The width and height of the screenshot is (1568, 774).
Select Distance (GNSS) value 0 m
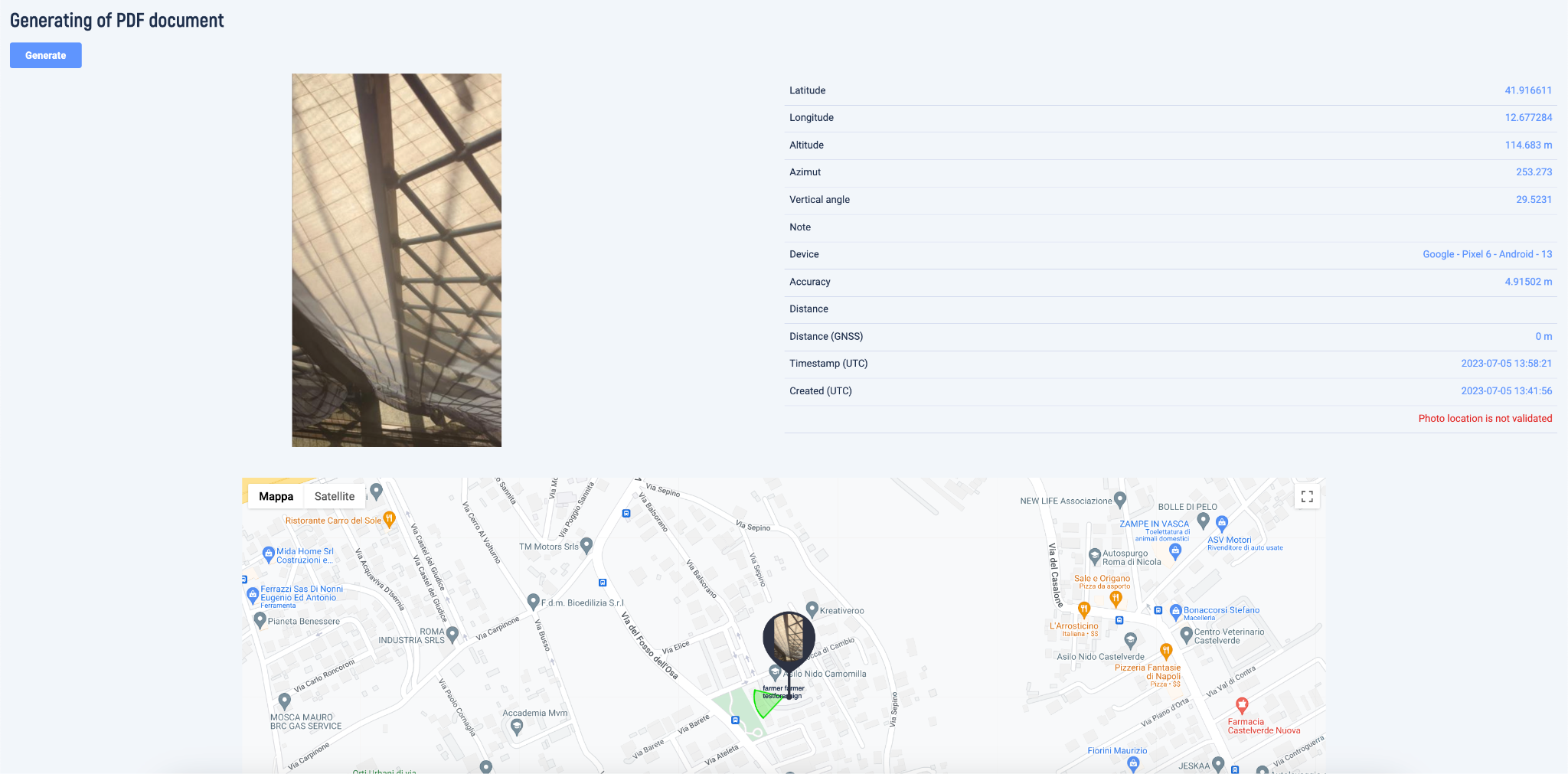point(1543,336)
